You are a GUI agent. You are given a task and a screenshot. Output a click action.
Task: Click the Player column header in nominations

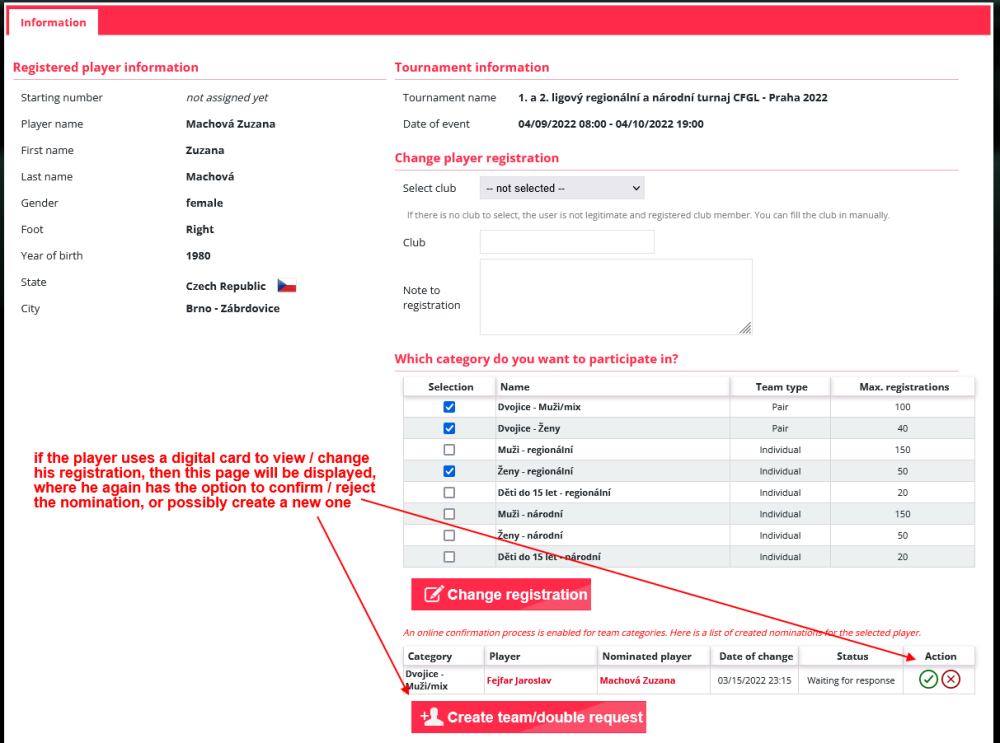(541, 656)
